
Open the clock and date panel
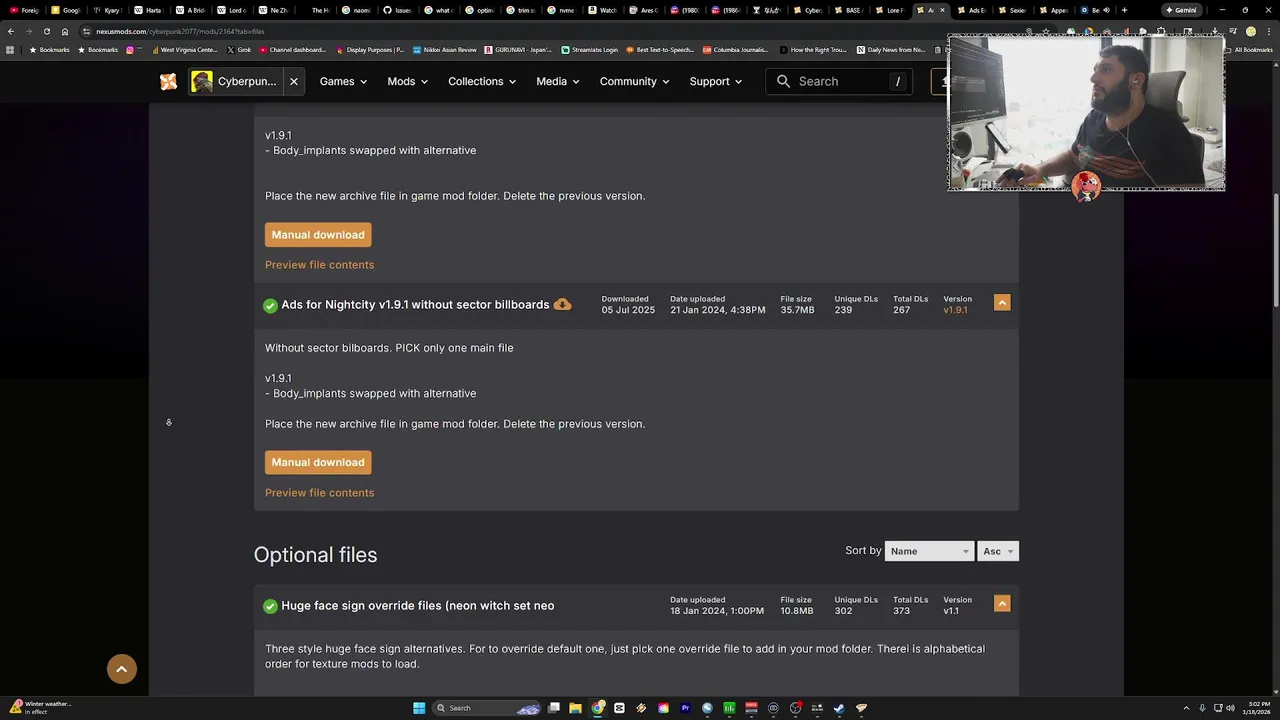pos(1255,708)
